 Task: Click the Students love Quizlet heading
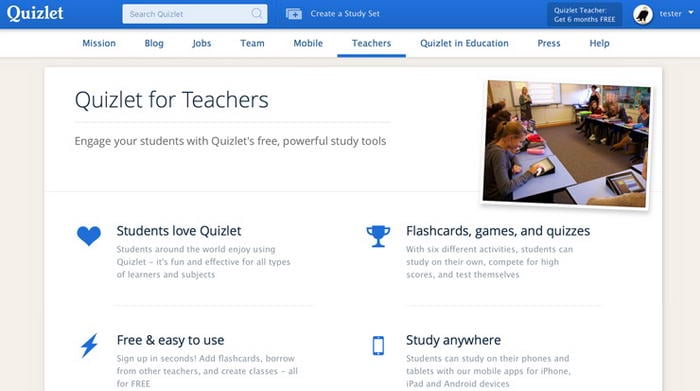pos(179,231)
